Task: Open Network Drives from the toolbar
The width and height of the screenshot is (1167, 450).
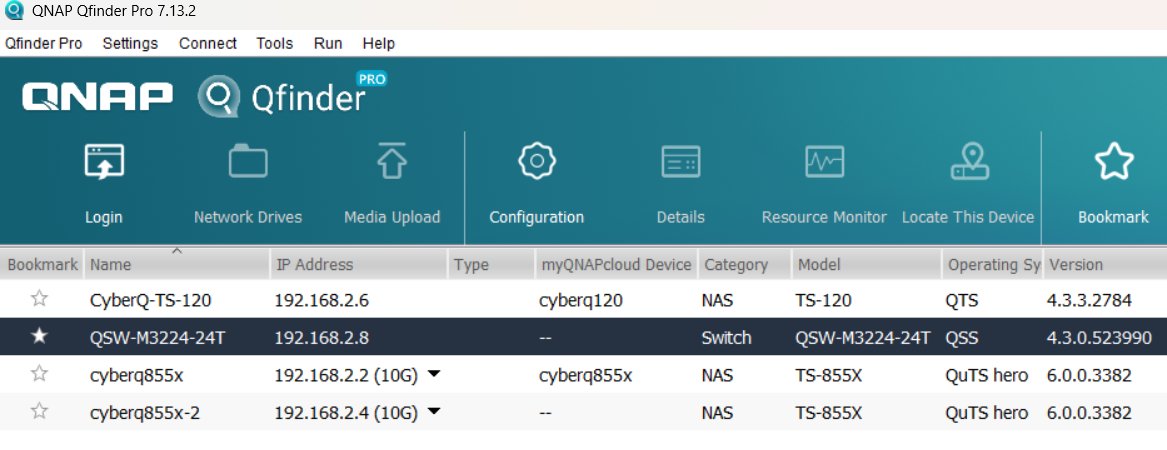Action: pyautogui.click(x=247, y=162)
